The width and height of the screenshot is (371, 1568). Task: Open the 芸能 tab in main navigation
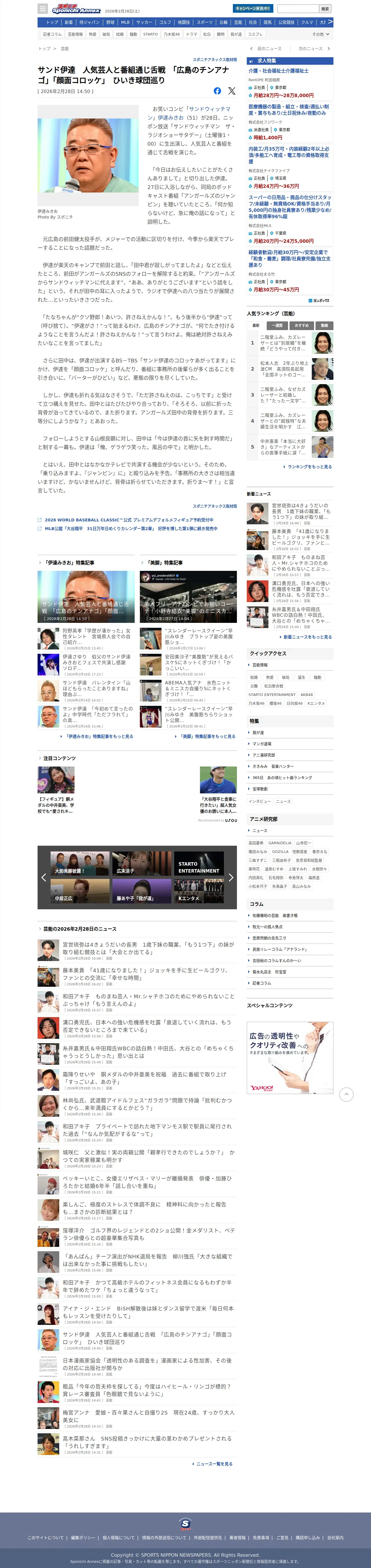(238, 23)
